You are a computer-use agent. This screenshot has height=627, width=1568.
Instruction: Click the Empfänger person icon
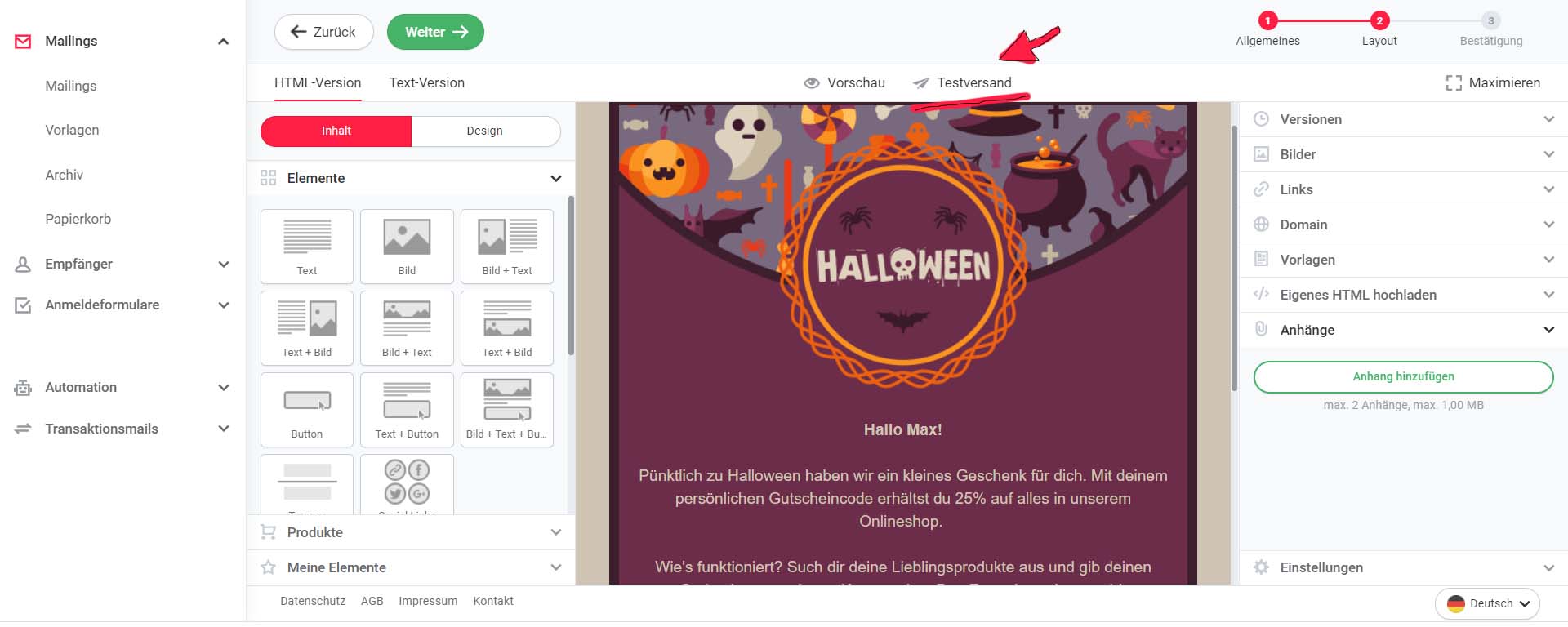pos(23,264)
